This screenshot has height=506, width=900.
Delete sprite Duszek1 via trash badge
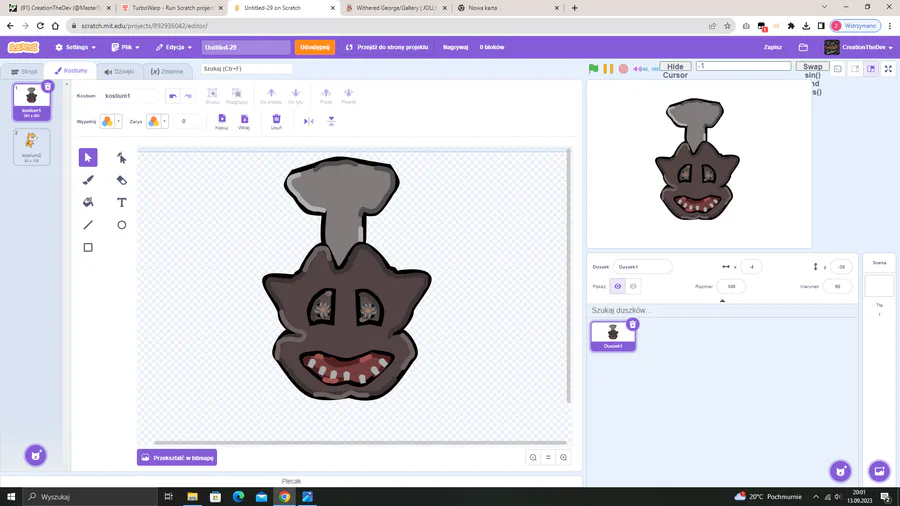point(633,325)
